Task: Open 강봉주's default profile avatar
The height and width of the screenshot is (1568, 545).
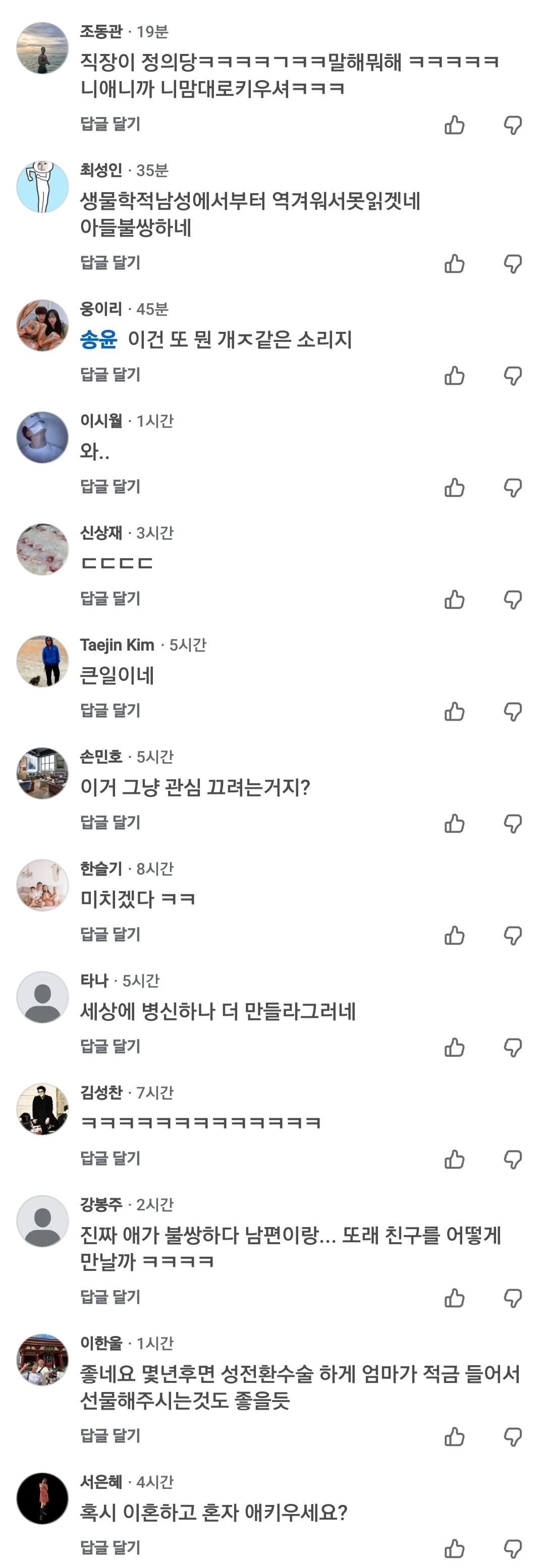Action: pos(42,1222)
